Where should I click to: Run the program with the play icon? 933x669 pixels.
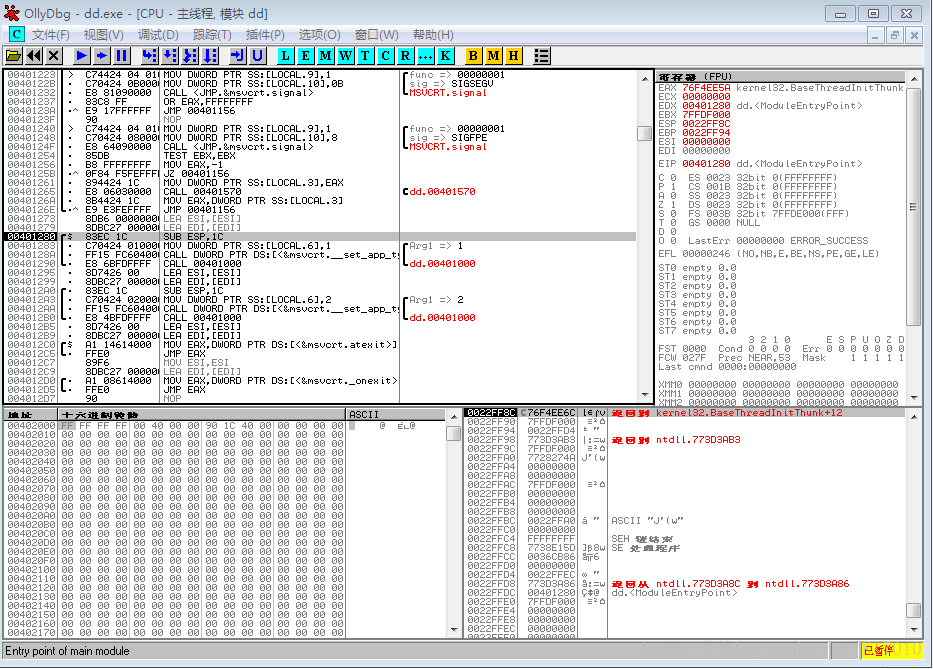point(82,56)
